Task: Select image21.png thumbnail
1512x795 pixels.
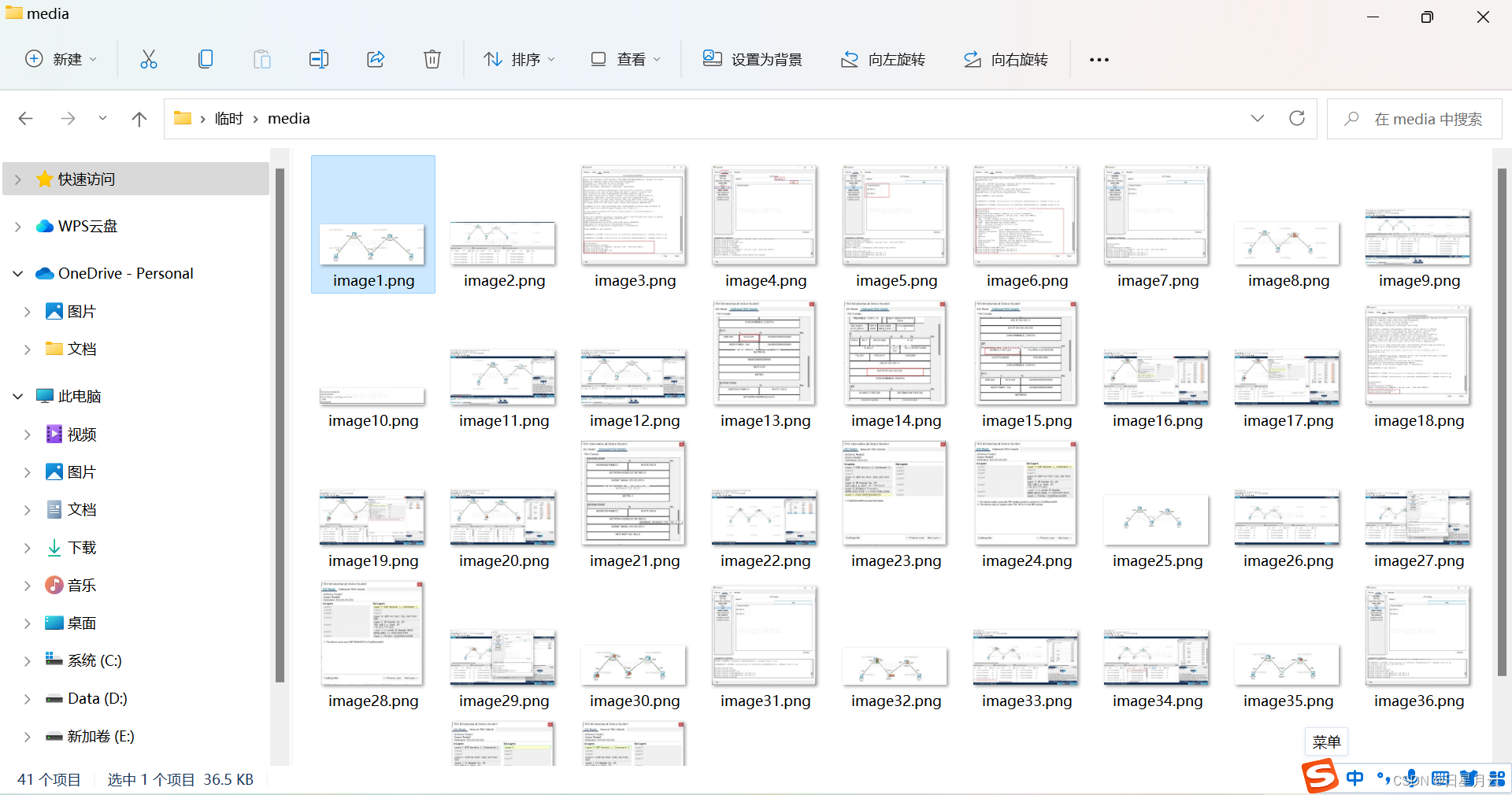Action: (x=634, y=494)
